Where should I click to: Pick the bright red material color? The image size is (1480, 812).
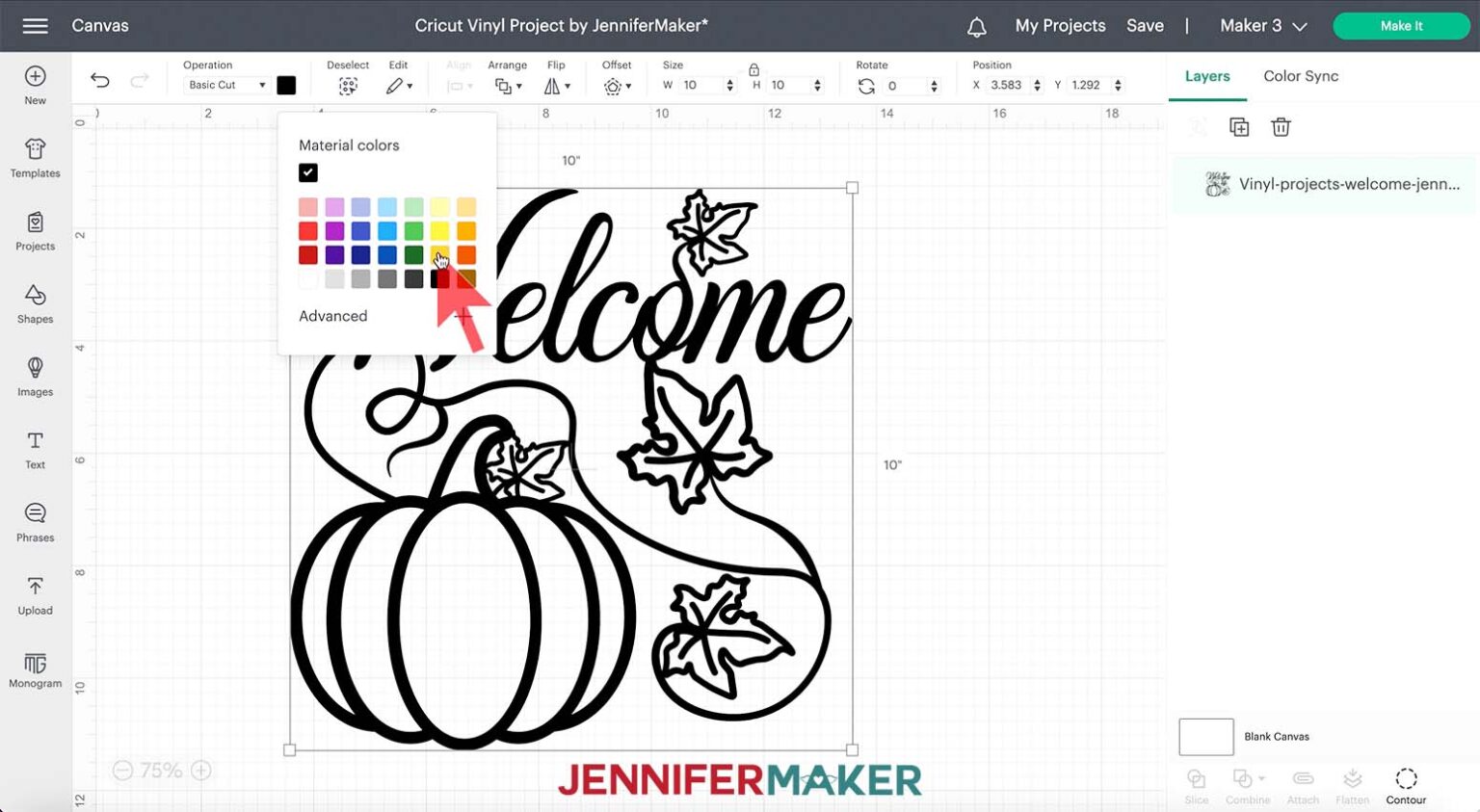pos(308,231)
